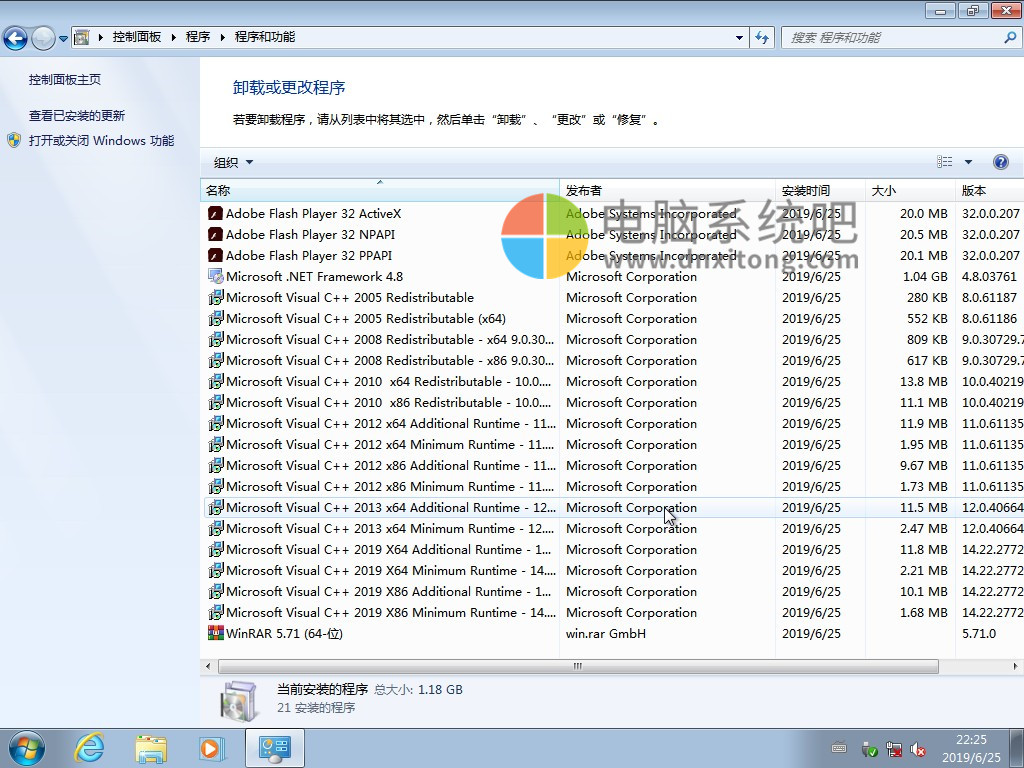
Task: Expand arrow after 程序 breadcrumb
Action: (223, 37)
